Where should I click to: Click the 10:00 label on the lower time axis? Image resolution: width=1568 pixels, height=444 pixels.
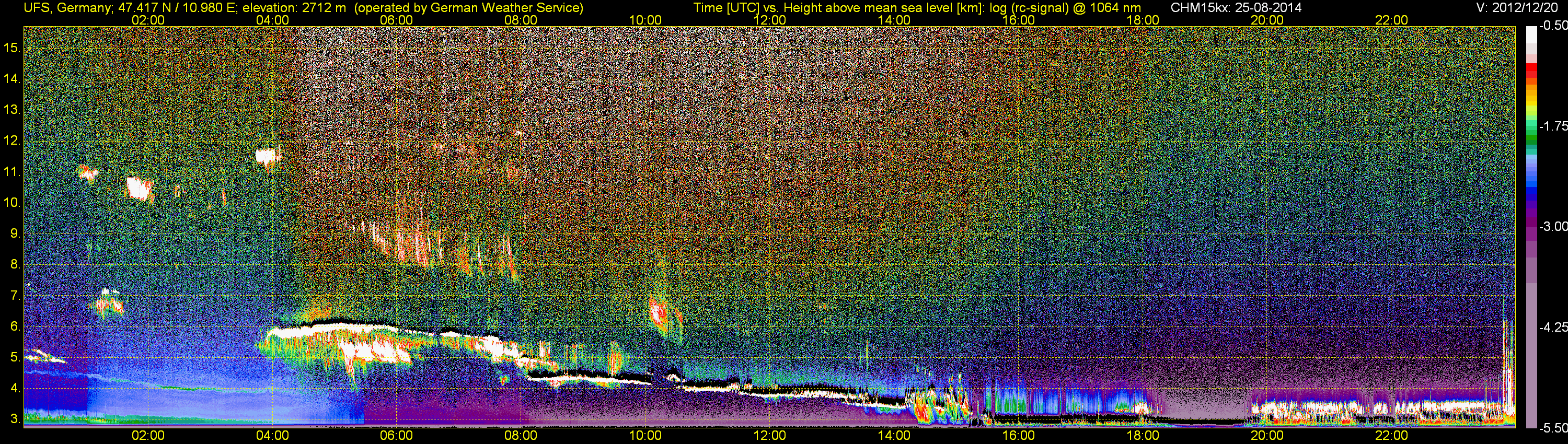click(x=645, y=436)
